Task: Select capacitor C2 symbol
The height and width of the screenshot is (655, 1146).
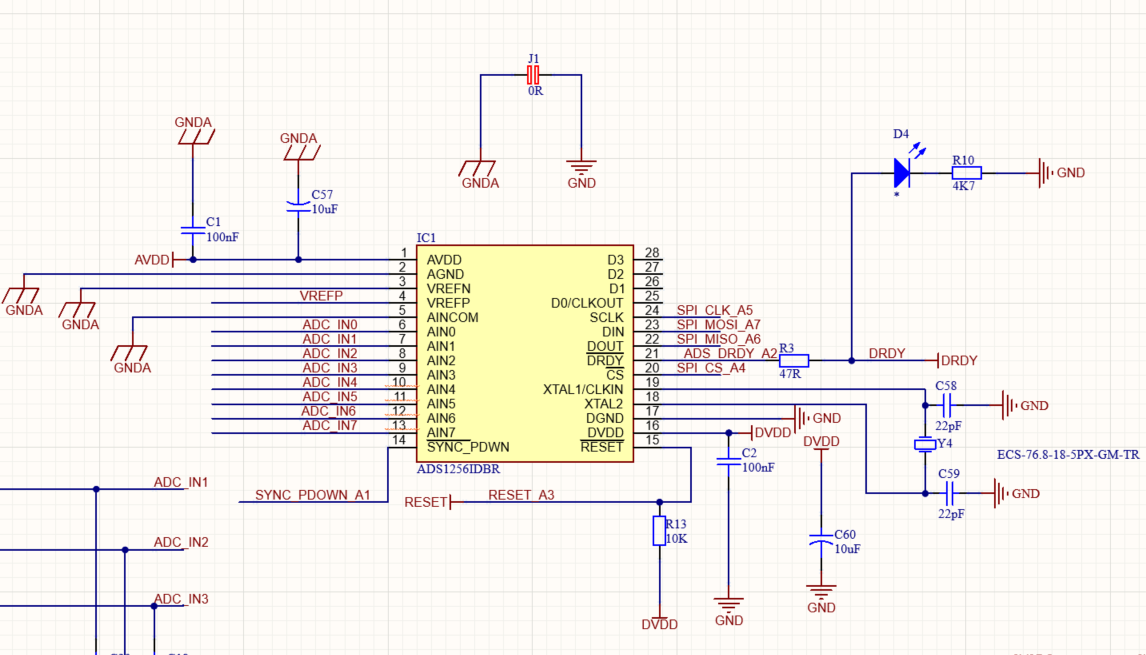Action: (x=729, y=461)
